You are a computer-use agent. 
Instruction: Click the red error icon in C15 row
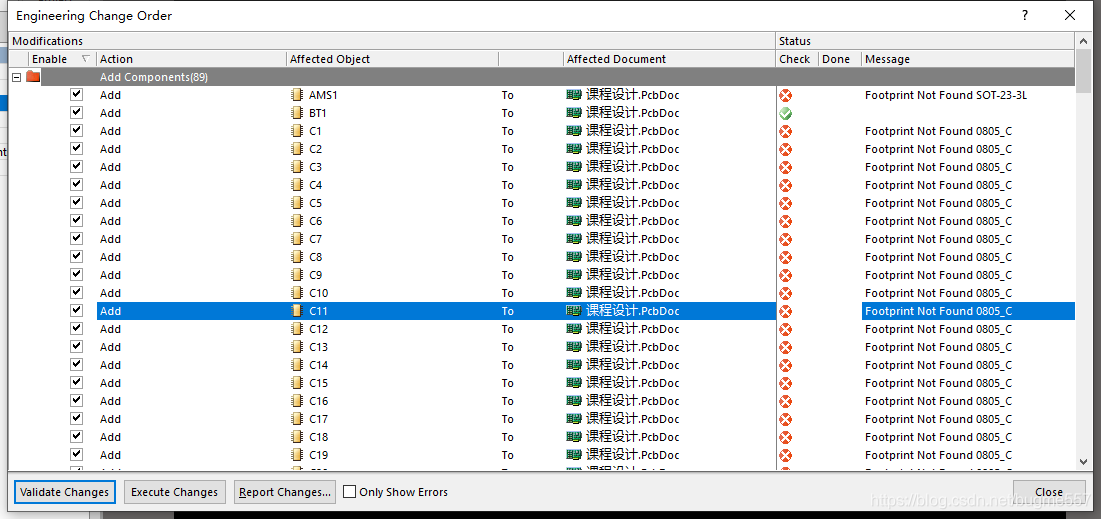[786, 383]
